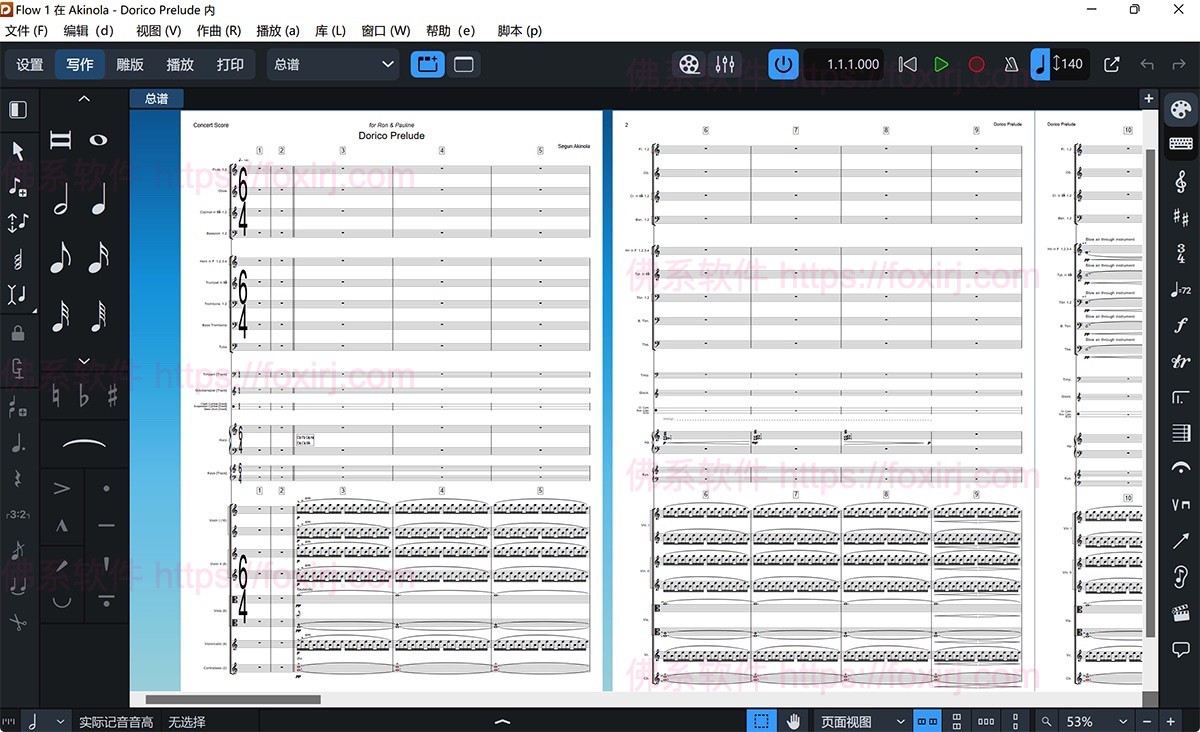Toggle playback activation with the power button
This screenshot has height=732, width=1200.
(784, 63)
